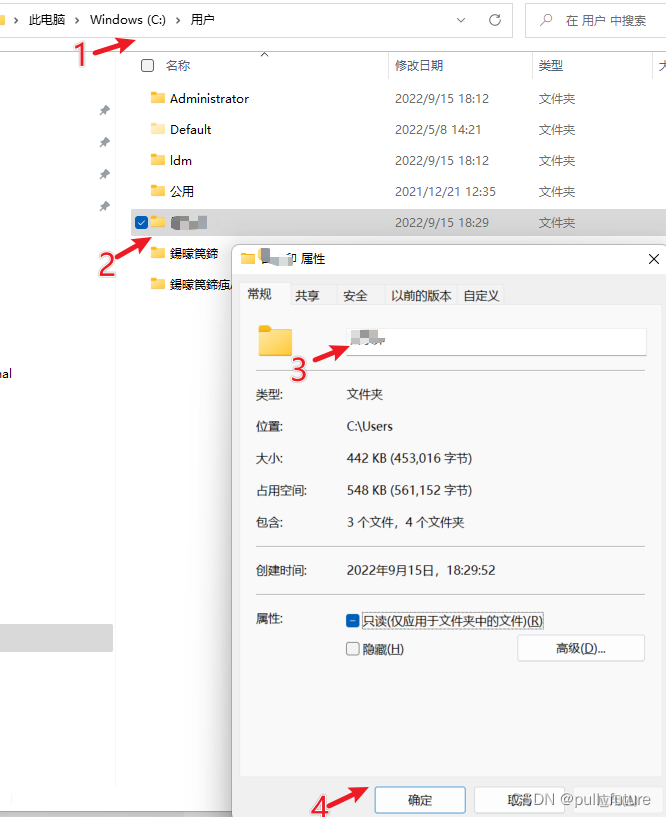Click the first pin icon in sidebar

click(x=105, y=110)
